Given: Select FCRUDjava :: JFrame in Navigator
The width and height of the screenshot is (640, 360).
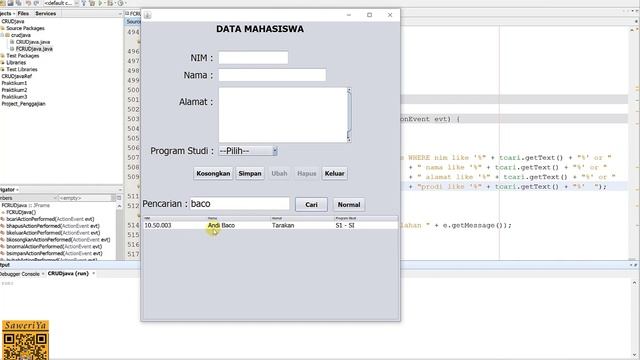Looking at the screenshot, I should click(25, 205).
